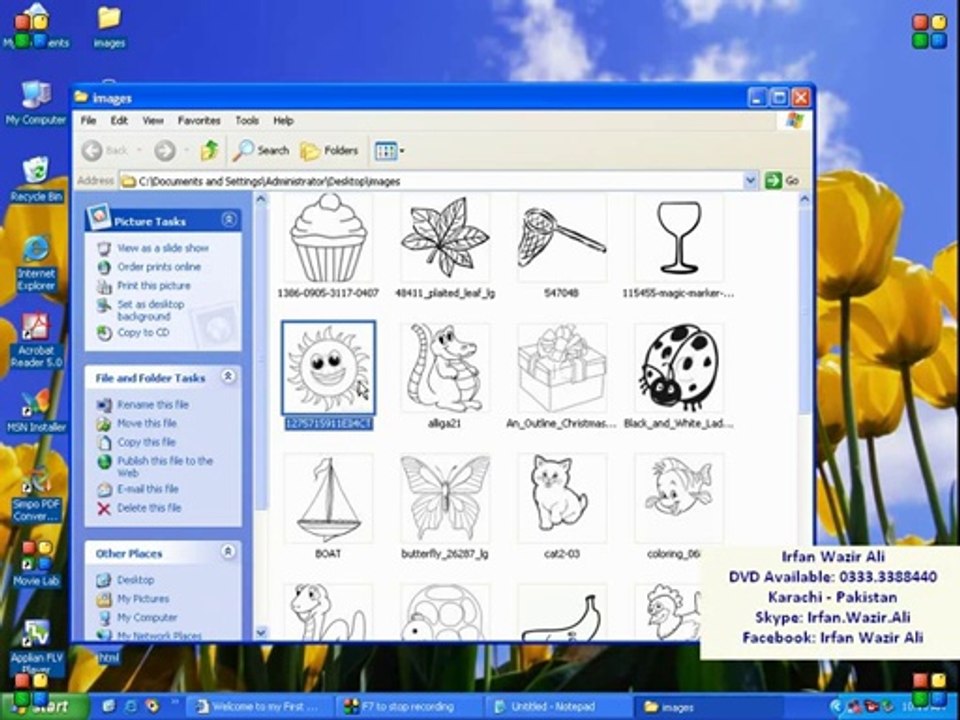Viewport: 960px width, 720px height.
Task: Go up one folder level
Action: click(209, 150)
